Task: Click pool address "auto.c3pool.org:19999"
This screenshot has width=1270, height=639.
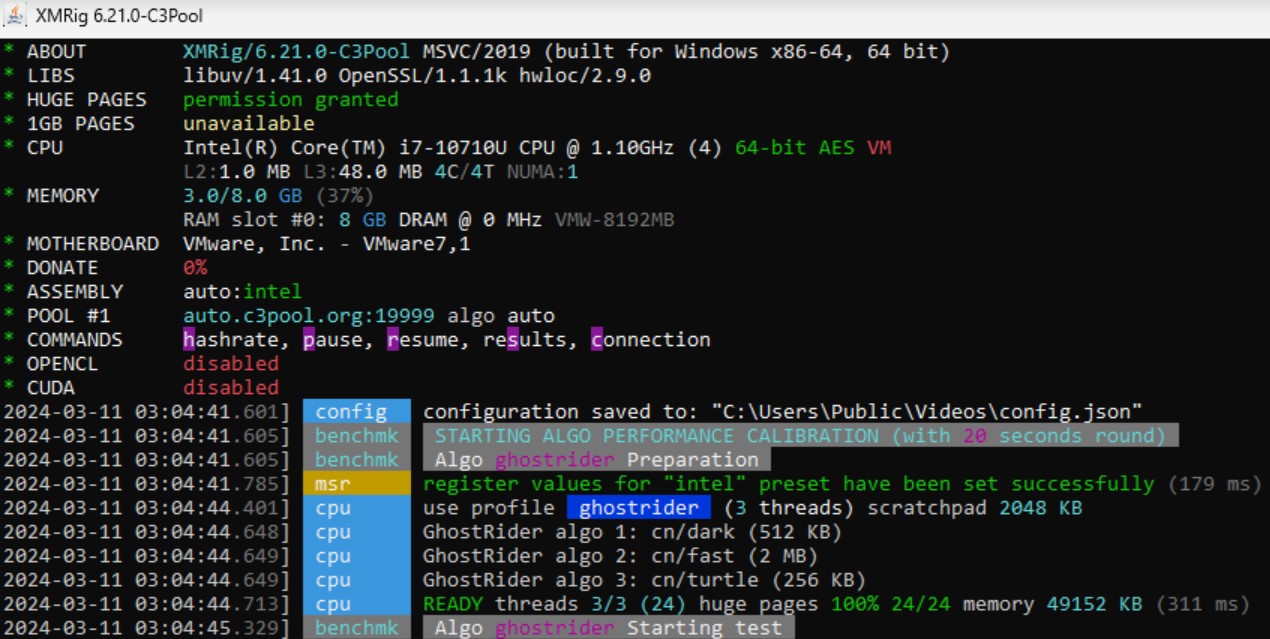Action: [308, 316]
